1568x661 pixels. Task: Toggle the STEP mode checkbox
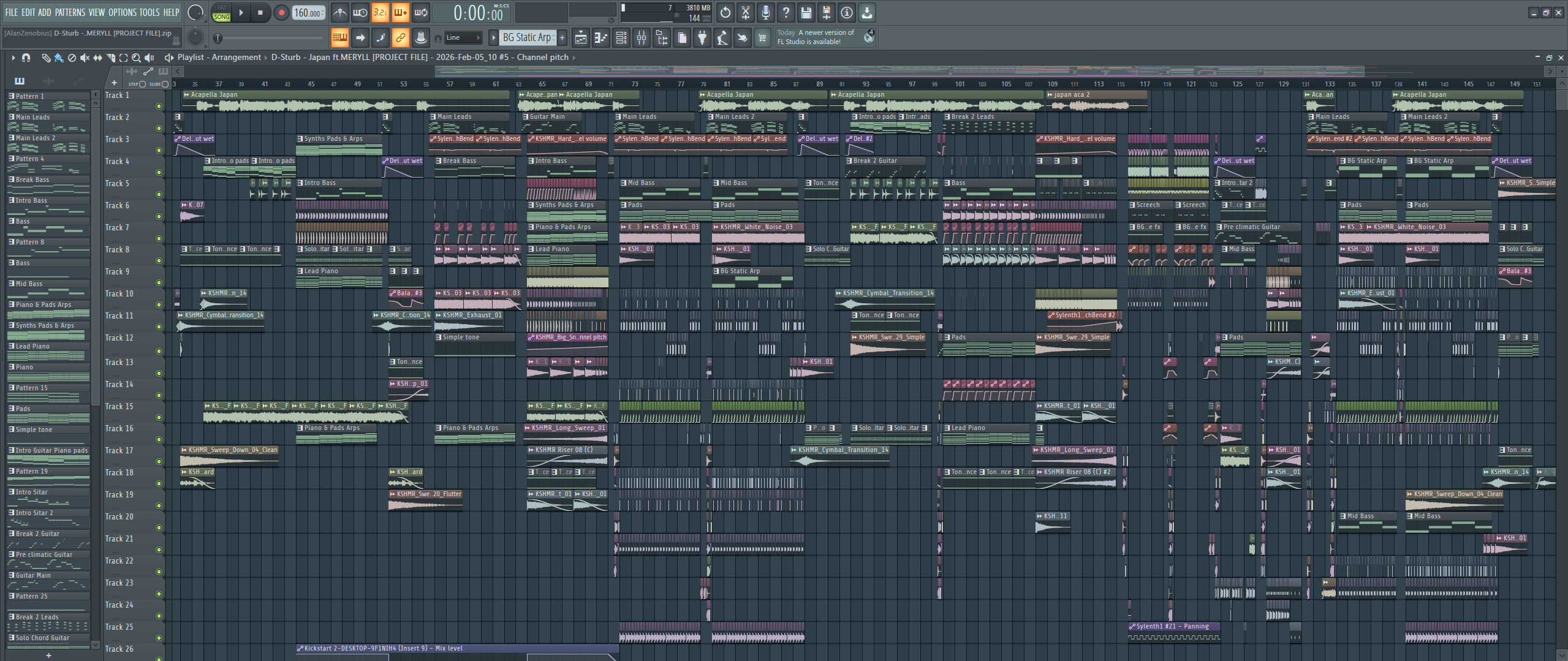point(142,84)
